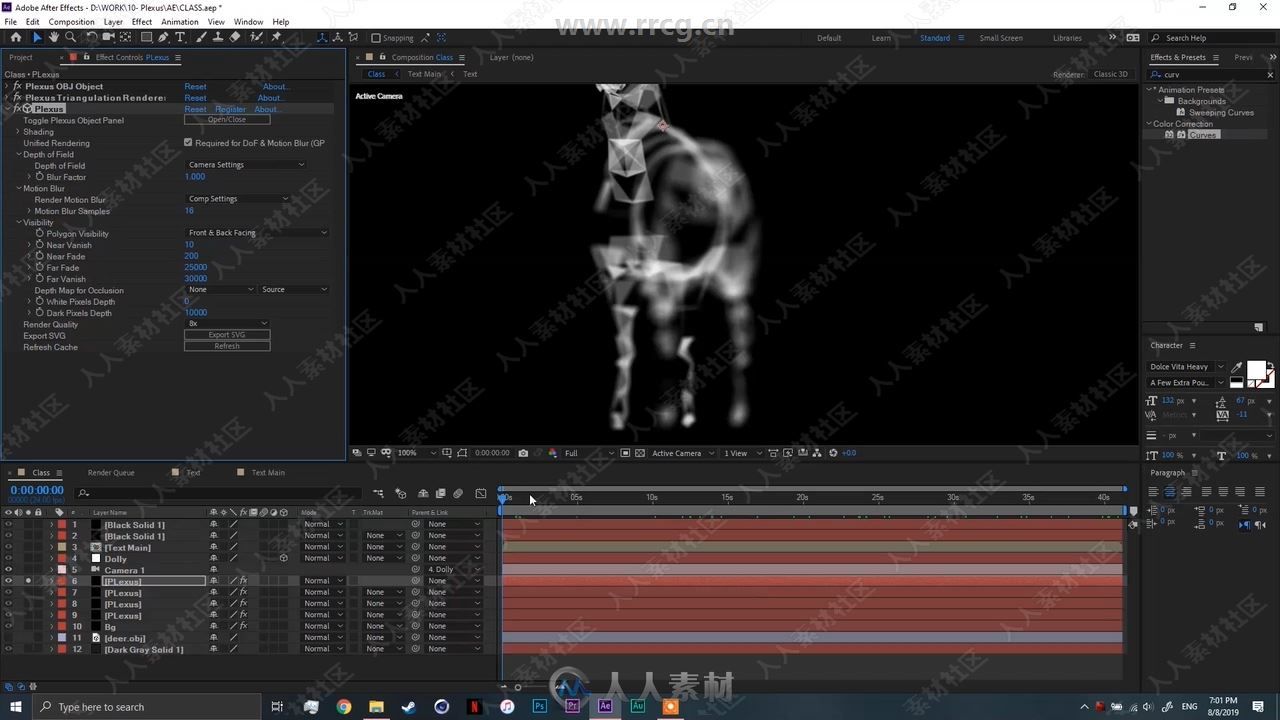
Task: Click the red label color of layer 1
Action: click(x=61, y=525)
